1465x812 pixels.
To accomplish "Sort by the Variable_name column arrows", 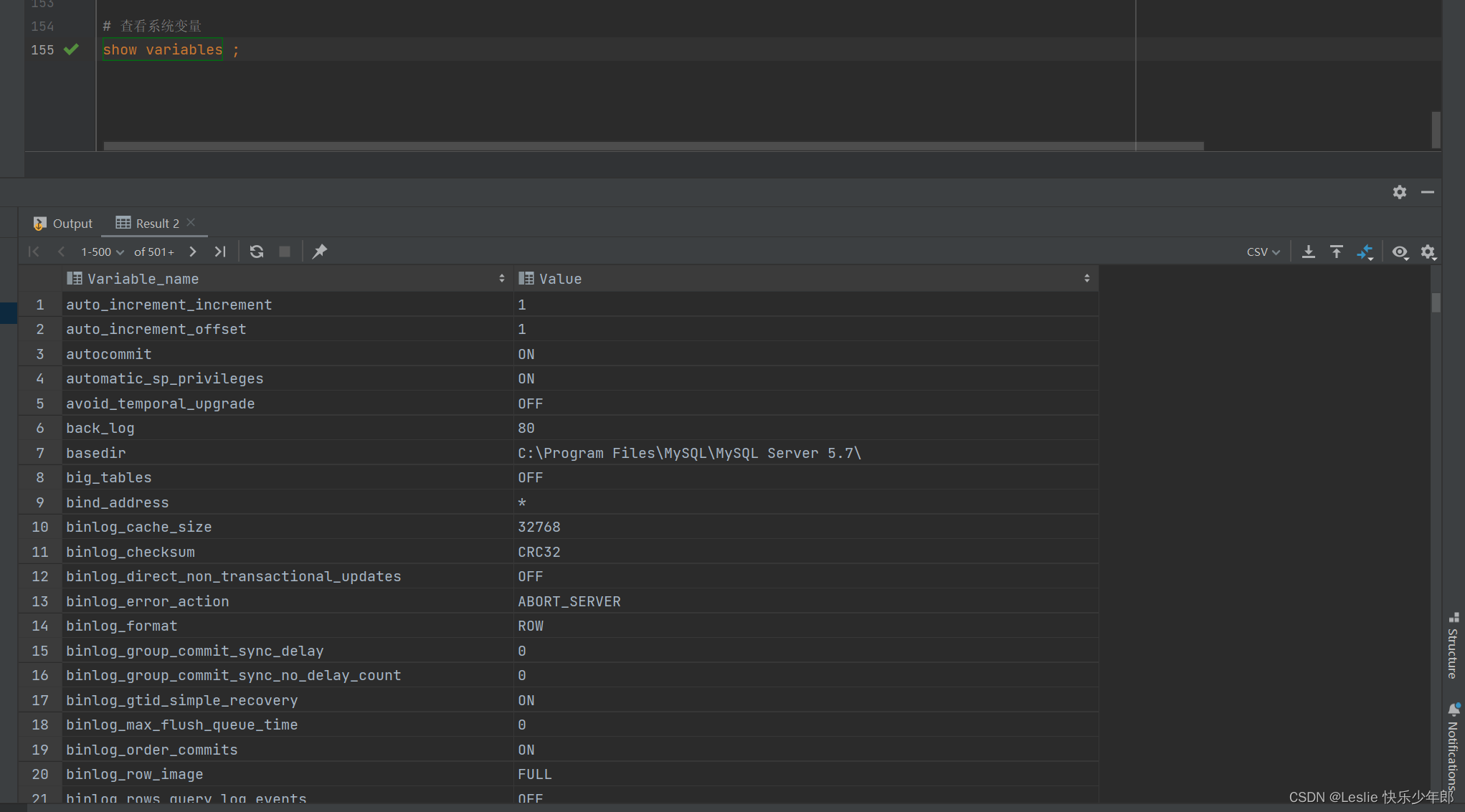I will (x=501, y=279).
